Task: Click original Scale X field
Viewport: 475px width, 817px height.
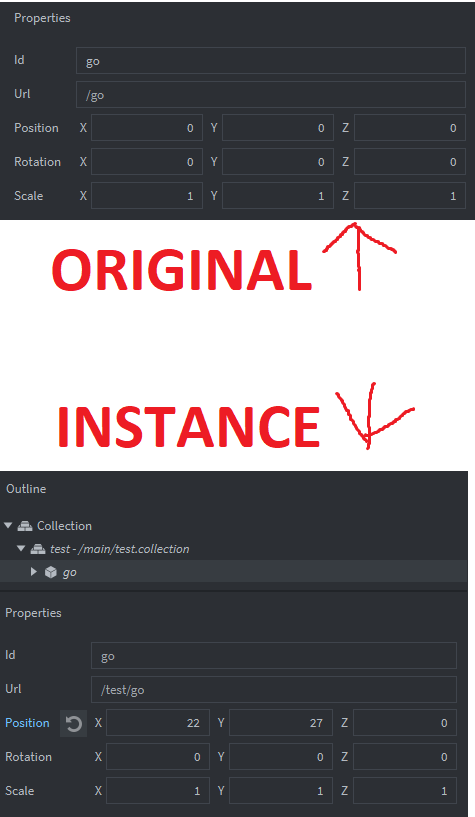Action: (147, 196)
